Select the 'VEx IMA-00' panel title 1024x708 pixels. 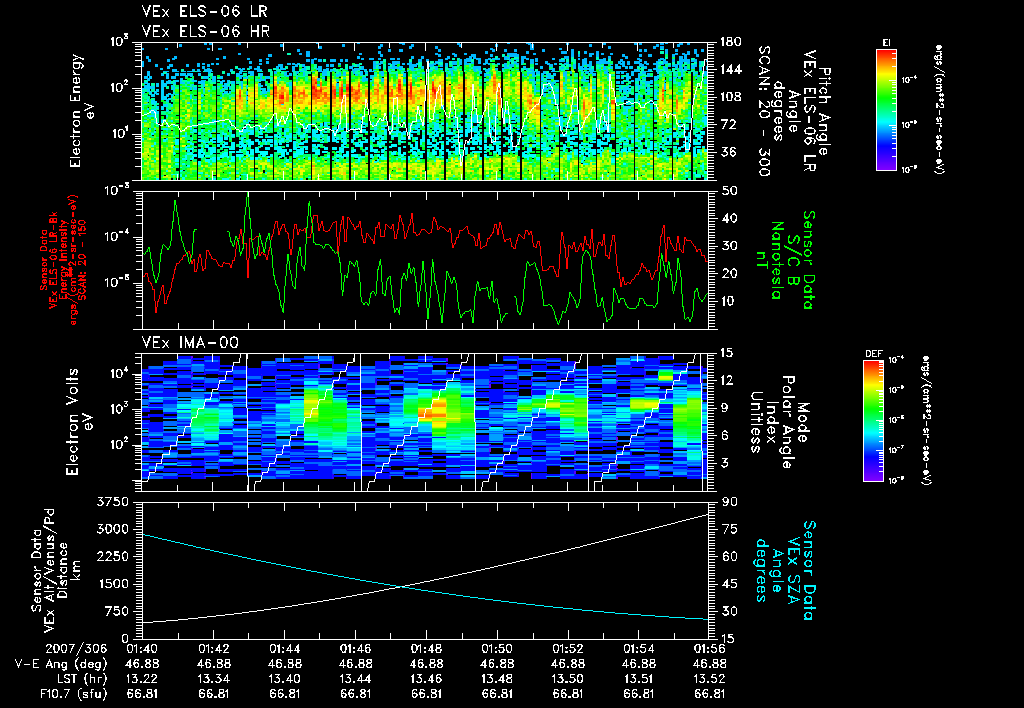tap(190, 343)
